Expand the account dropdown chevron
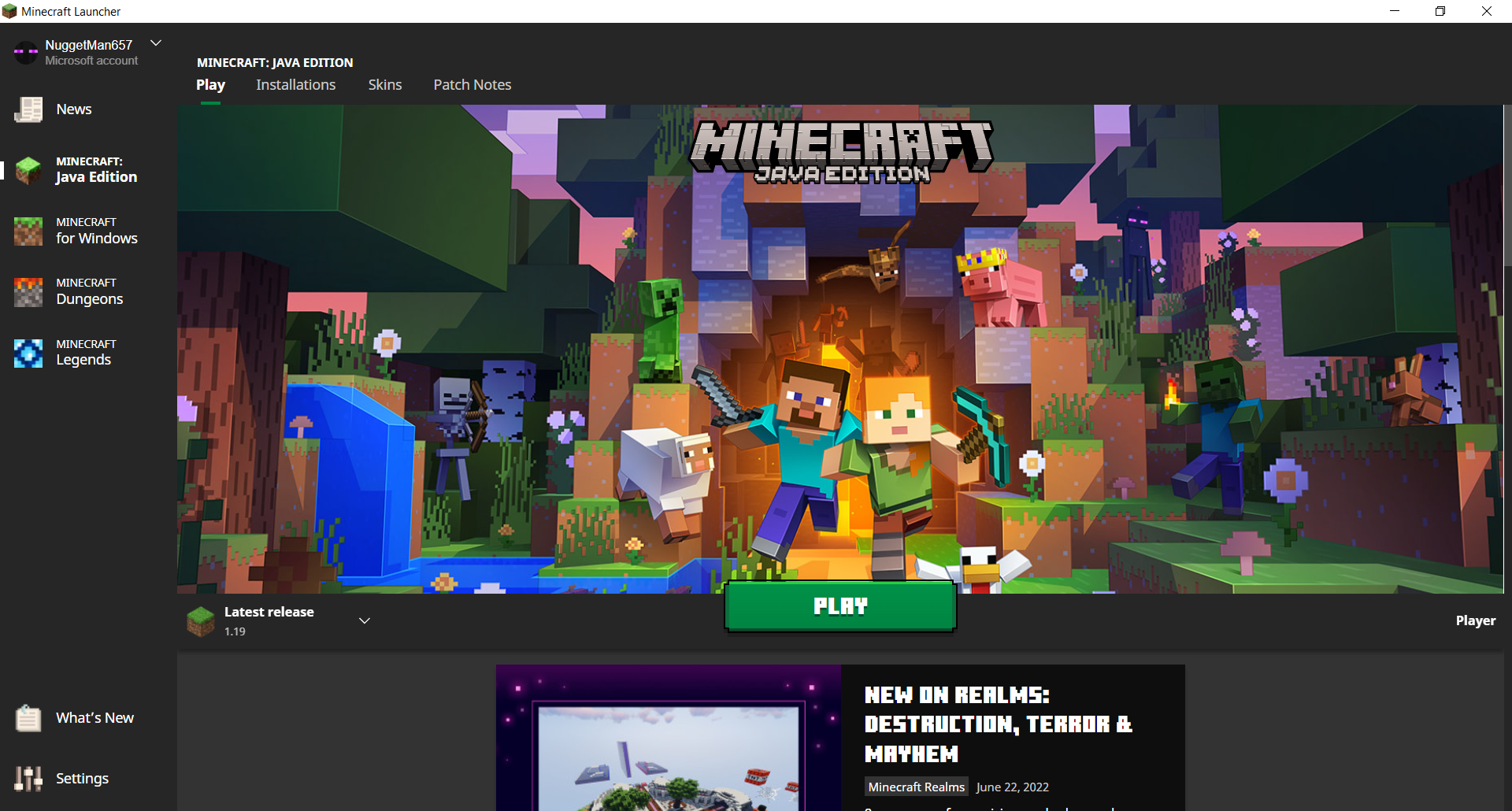 [156, 43]
